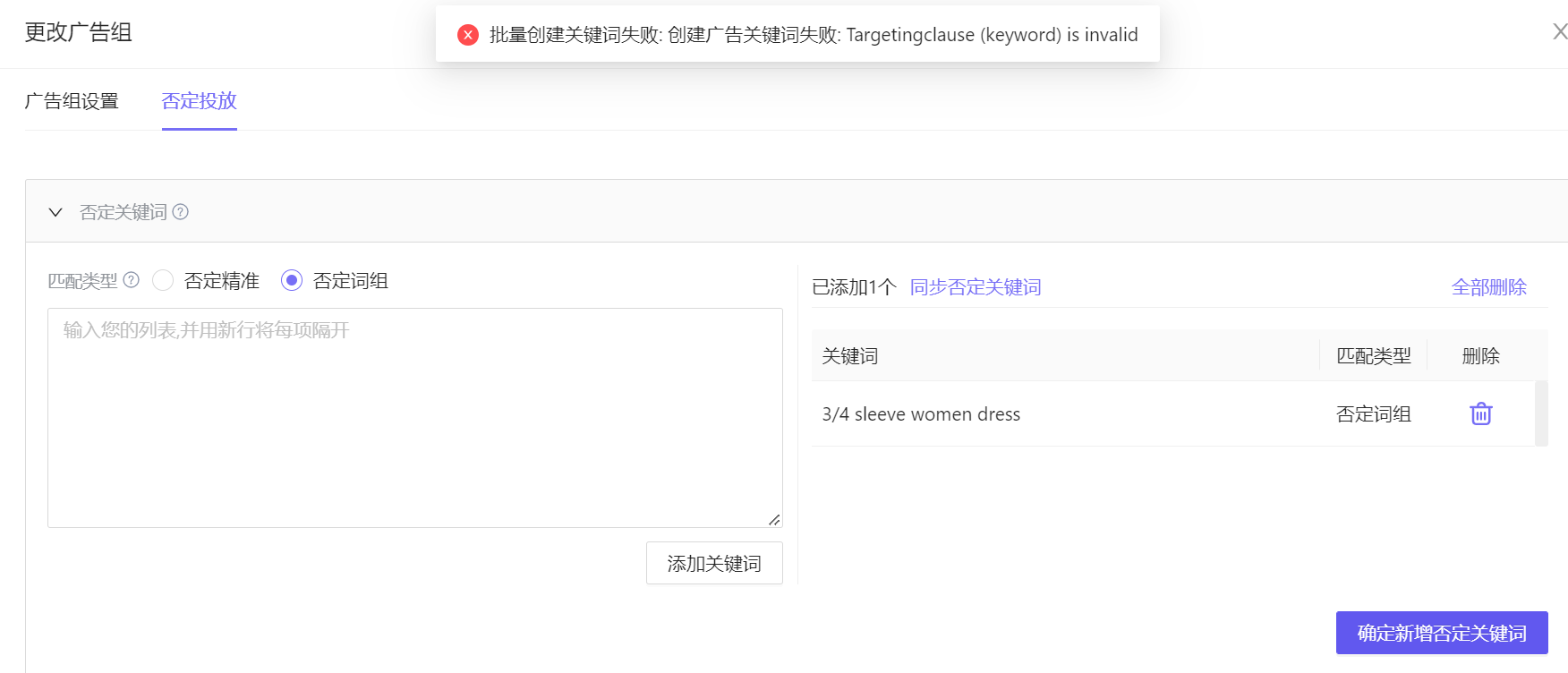
Task: Click the 匹配类型 column header in table
Action: (1373, 356)
